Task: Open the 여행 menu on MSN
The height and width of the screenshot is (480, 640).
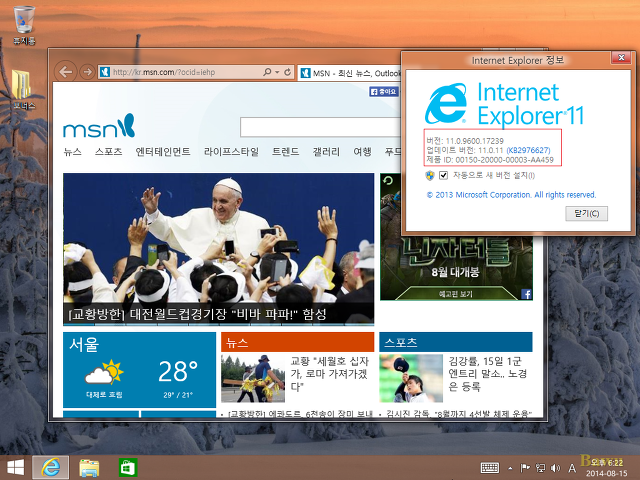Action: click(x=362, y=152)
